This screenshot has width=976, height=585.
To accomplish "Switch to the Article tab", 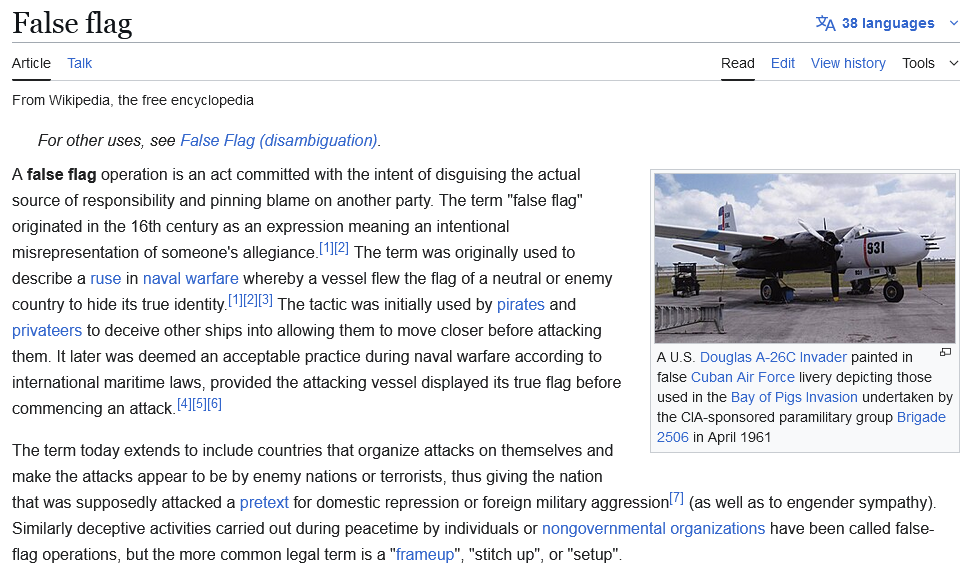I will 31,63.
